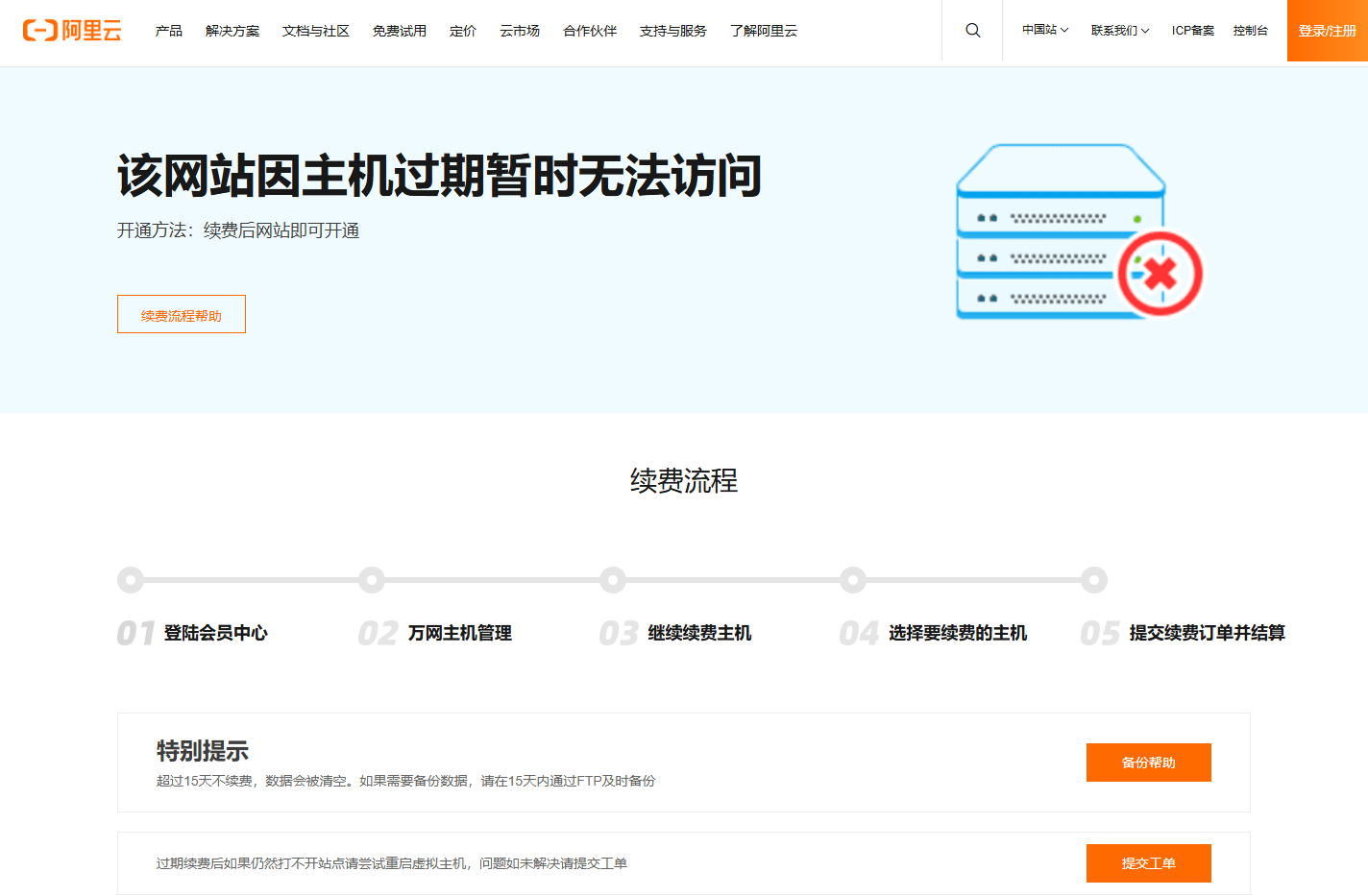This screenshot has height=896, width=1368.
Task: Click the 提交工单 button
Action: (x=1149, y=863)
